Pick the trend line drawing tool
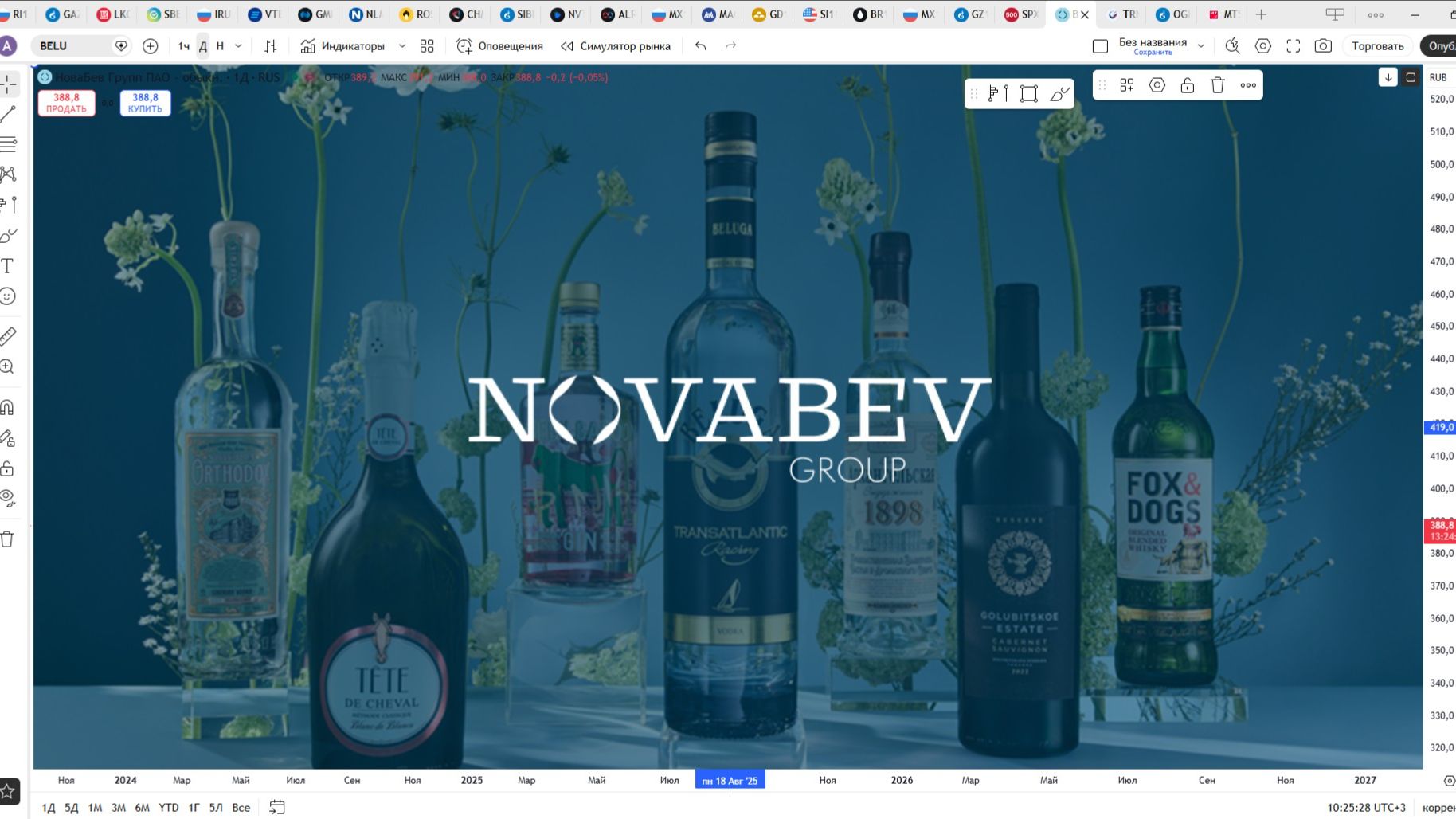Image resolution: width=1456 pixels, height=819 pixels. point(9,114)
